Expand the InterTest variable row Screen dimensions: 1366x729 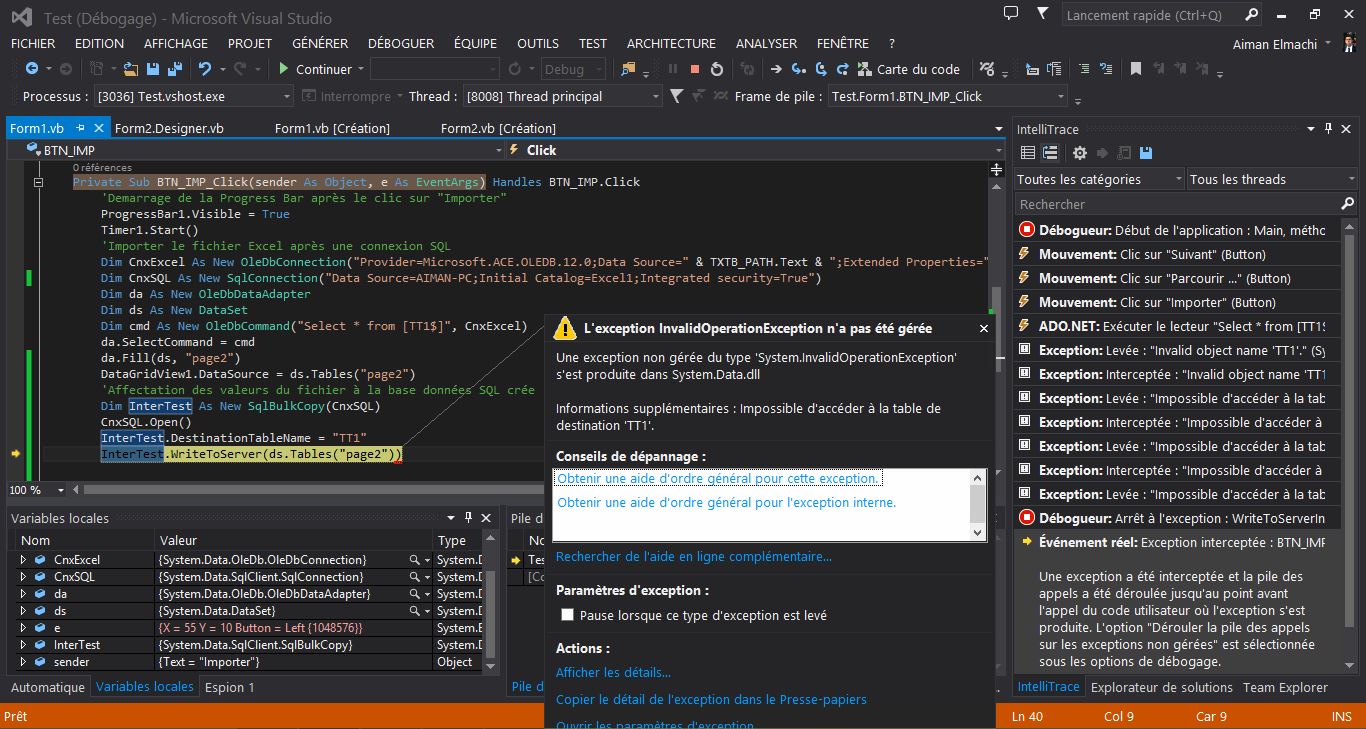click(x=24, y=645)
